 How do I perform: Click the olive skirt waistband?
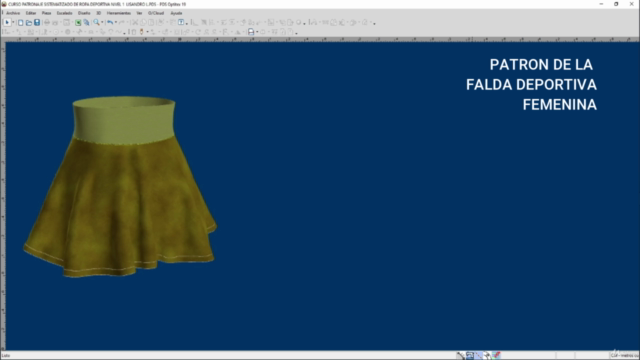tap(124, 121)
